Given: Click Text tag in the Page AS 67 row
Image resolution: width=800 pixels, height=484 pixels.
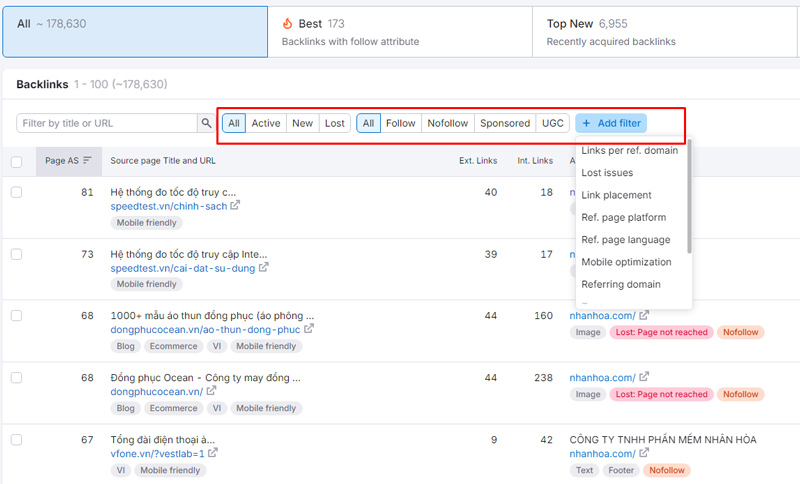Looking at the screenshot, I should pos(585,470).
